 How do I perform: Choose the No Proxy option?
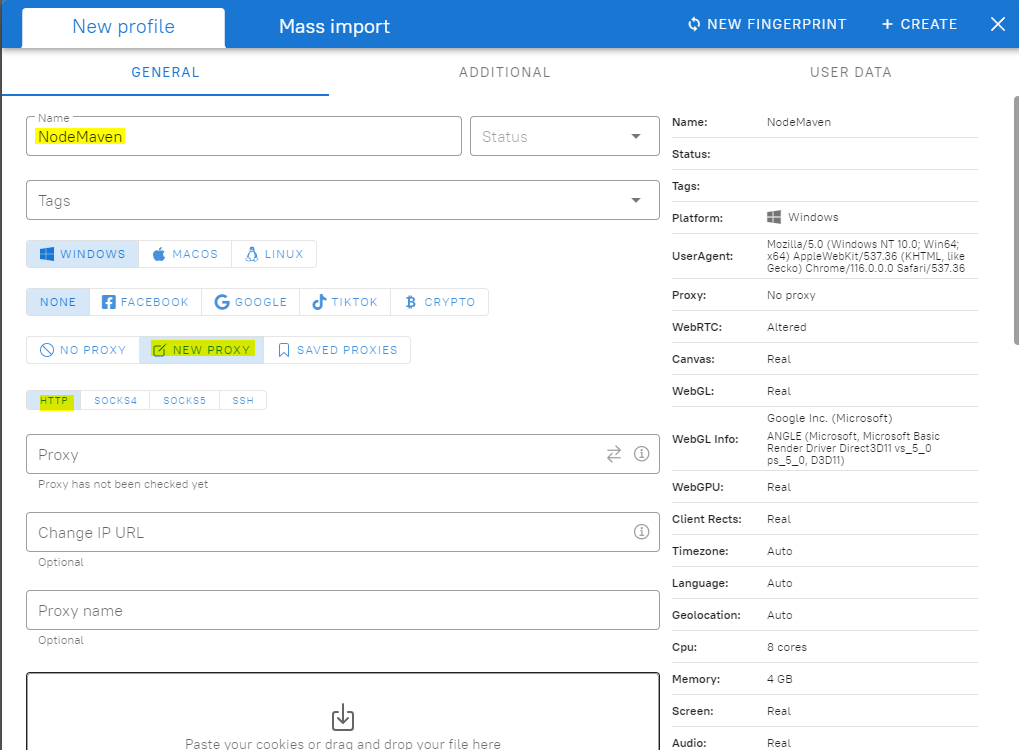click(83, 350)
